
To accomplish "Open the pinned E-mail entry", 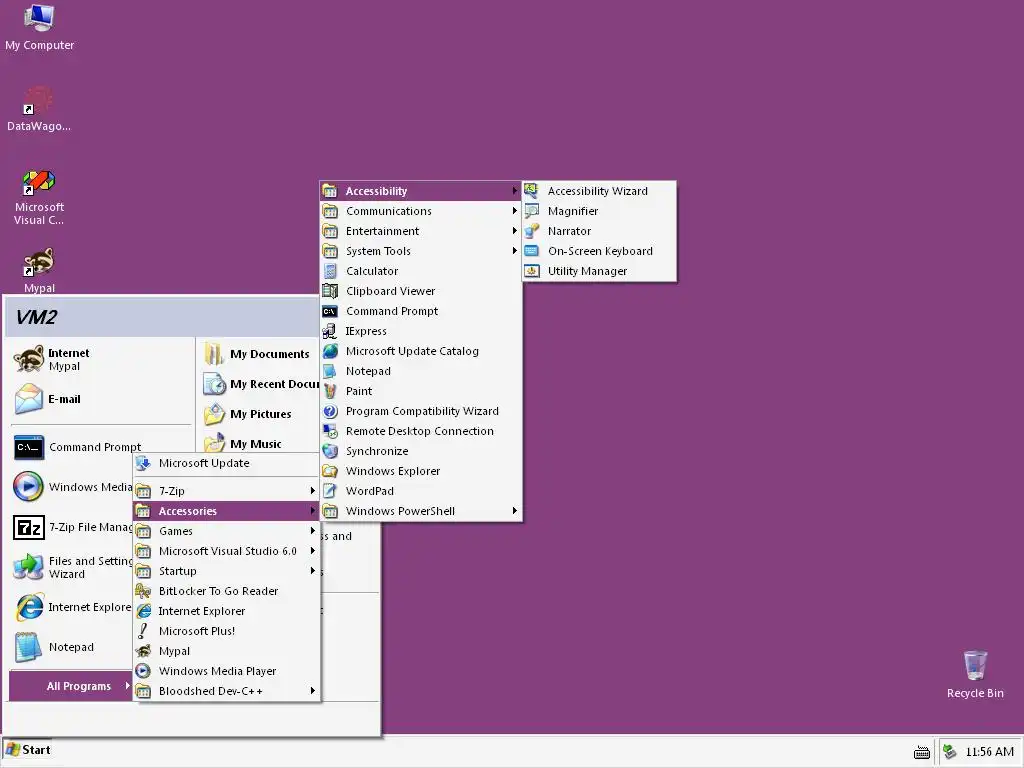I will pos(101,399).
